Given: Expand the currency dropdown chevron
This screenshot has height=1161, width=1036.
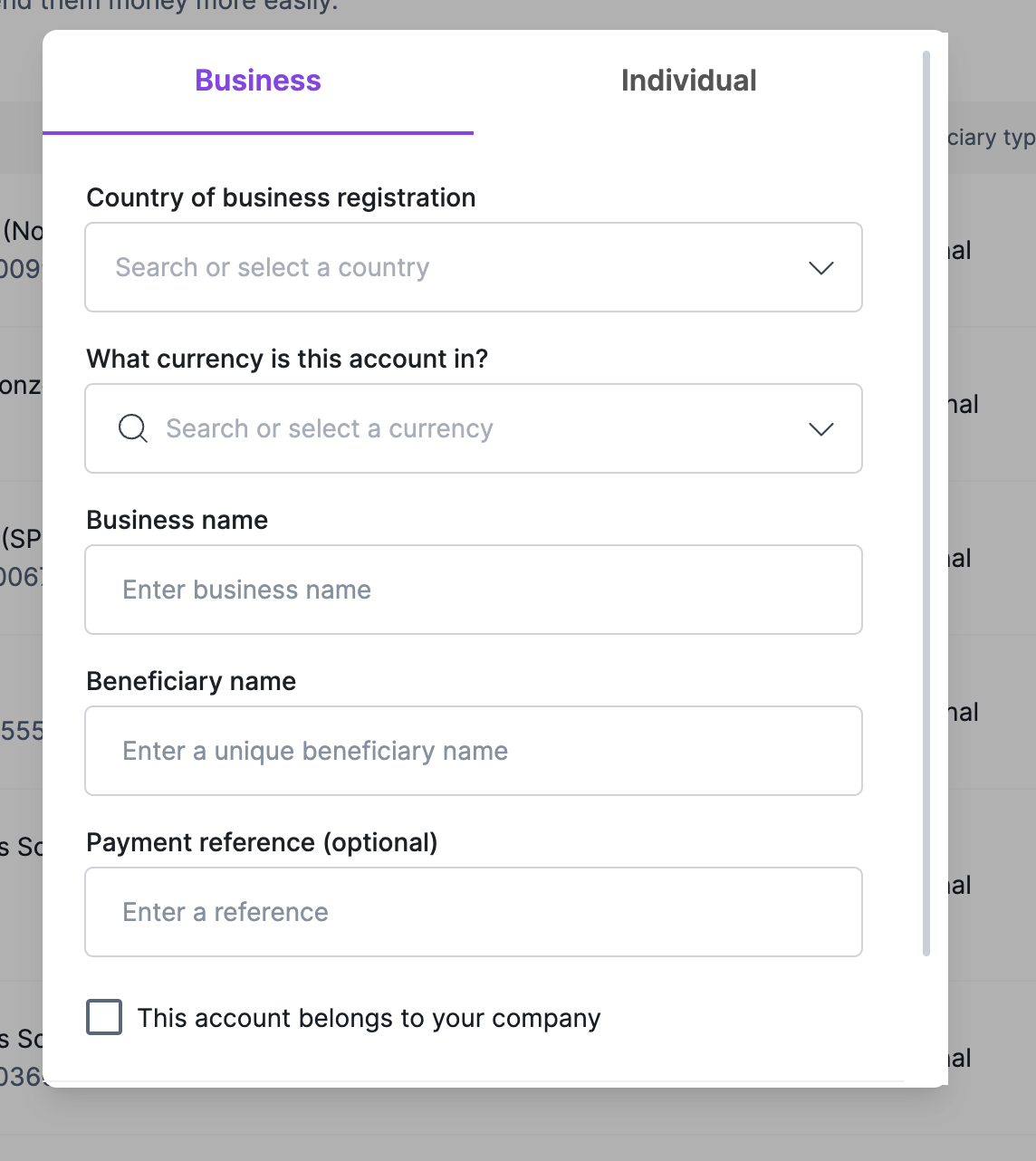Looking at the screenshot, I should (x=820, y=429).
